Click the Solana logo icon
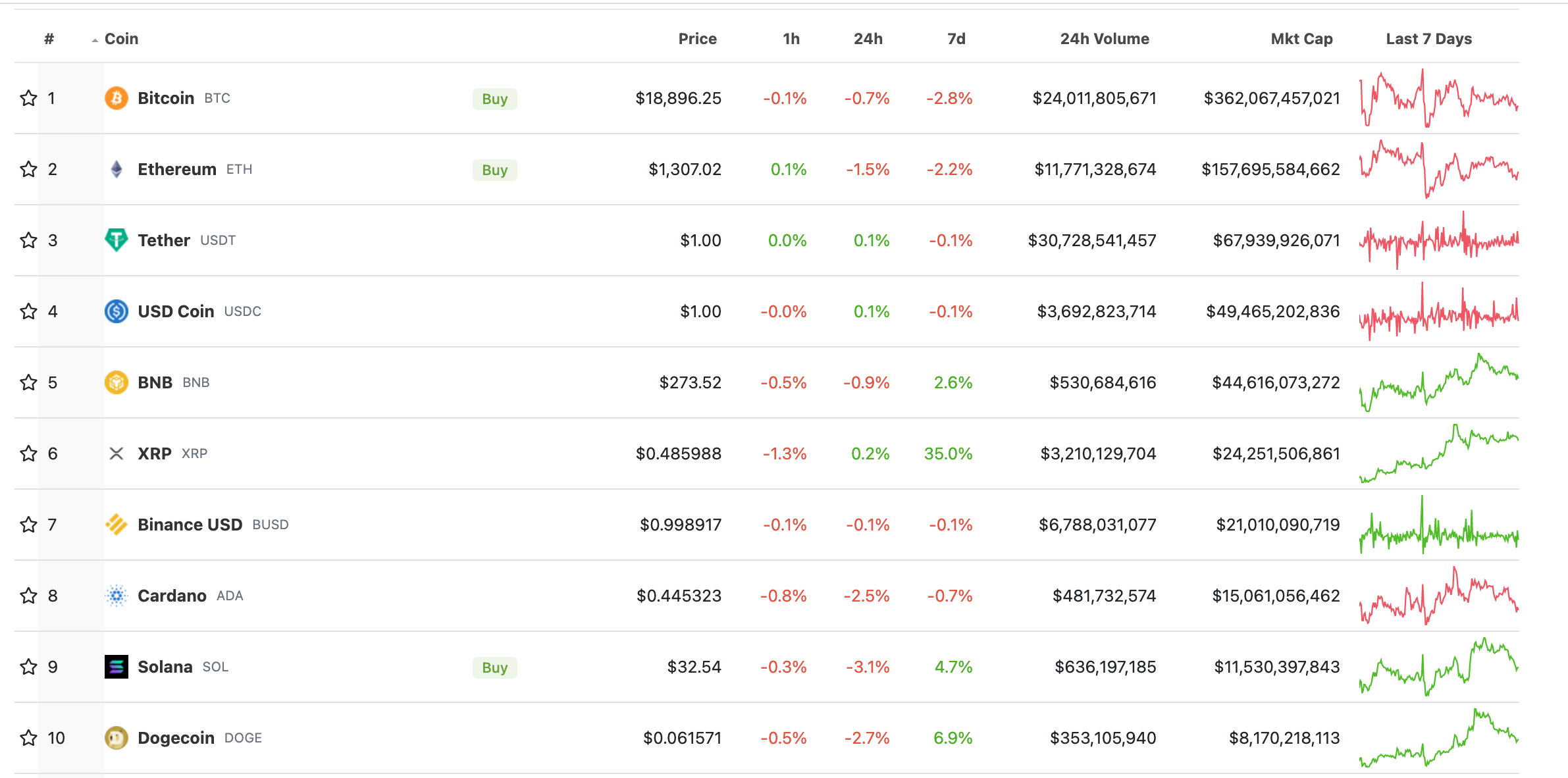 tap(117, 667)
